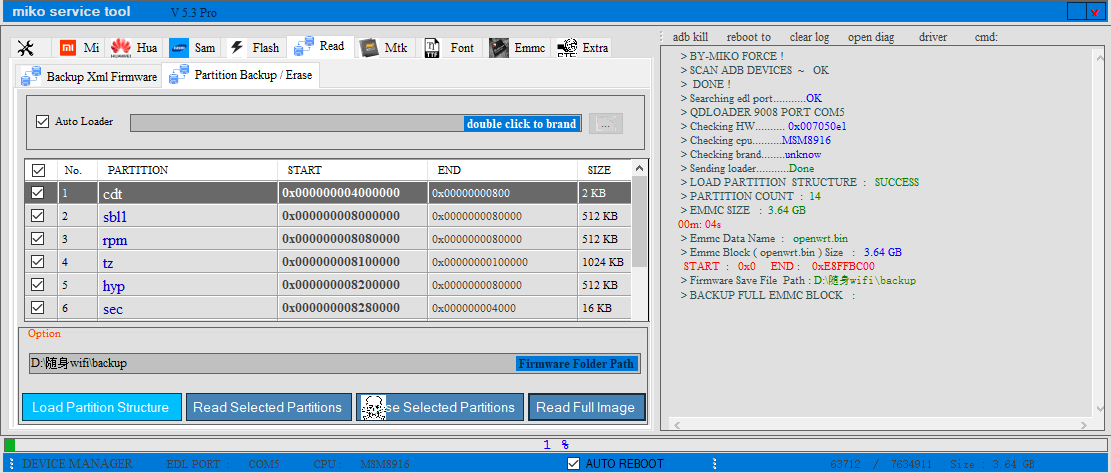Select the rpm partition name
This screenshot has height=473, width=1111.
115,241
